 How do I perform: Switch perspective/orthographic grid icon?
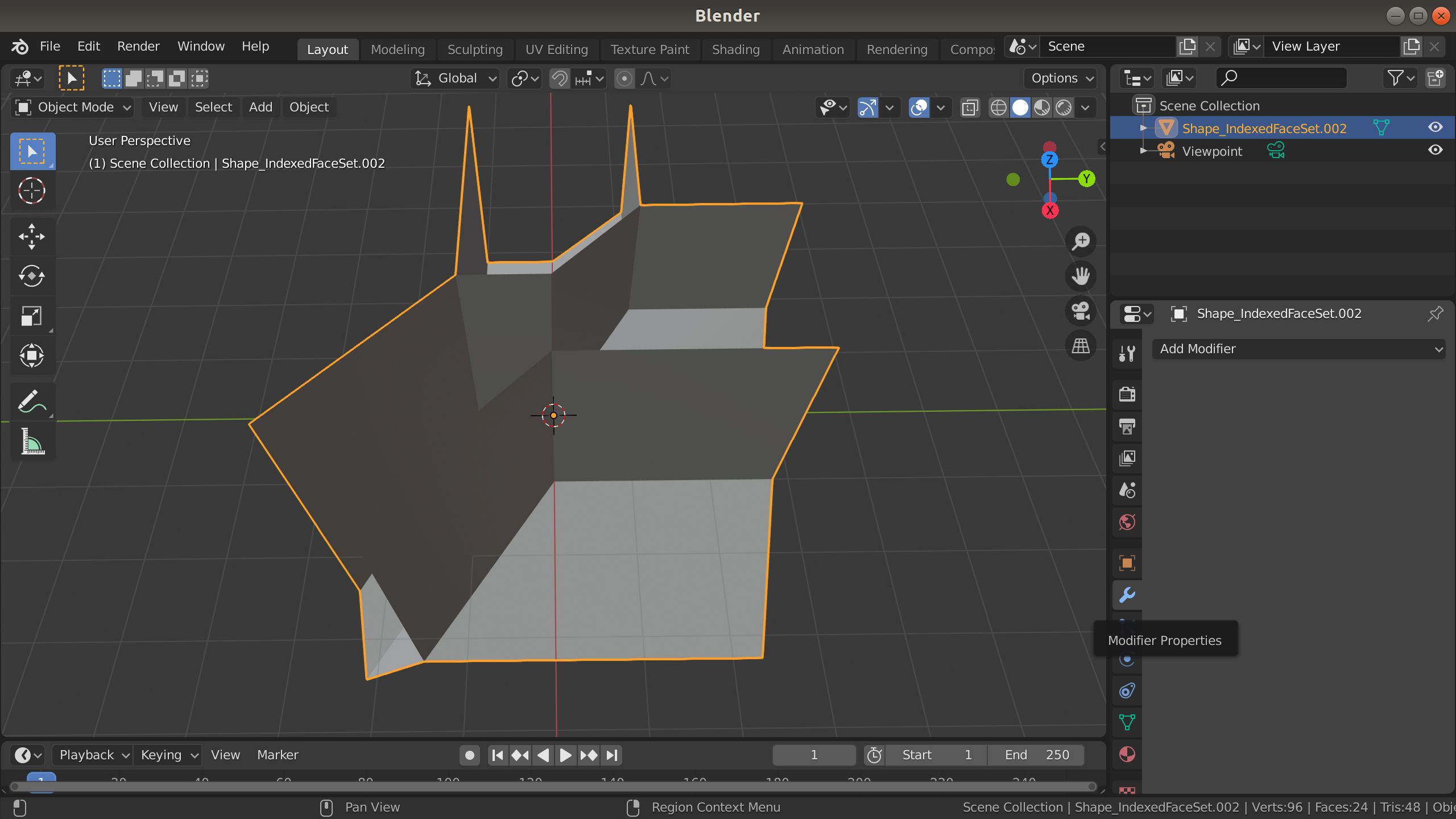pyautogui.click(x=1081, y=345)
